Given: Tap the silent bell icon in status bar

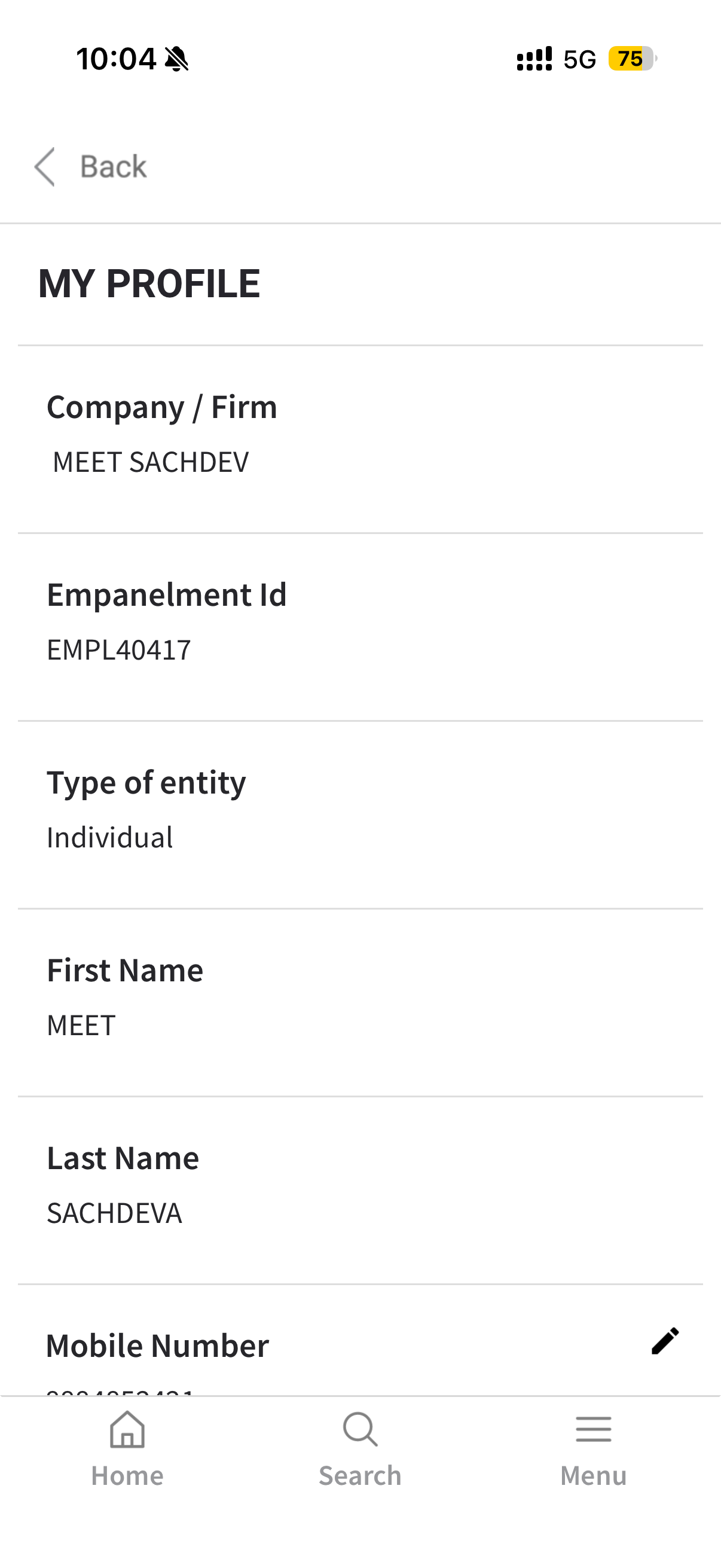Looking at the screenshot, I should coord(177,59).
